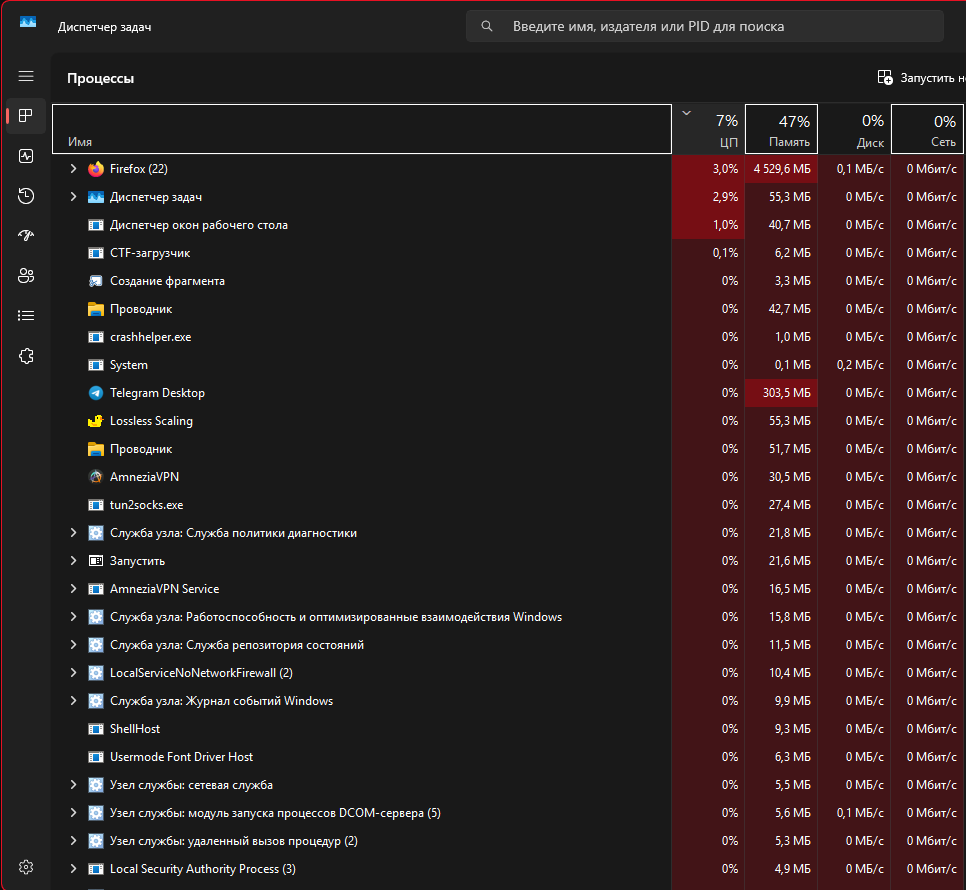Expand the AmneziaVPN Service row
The image size is (966, 890).
tap(73, 589)
